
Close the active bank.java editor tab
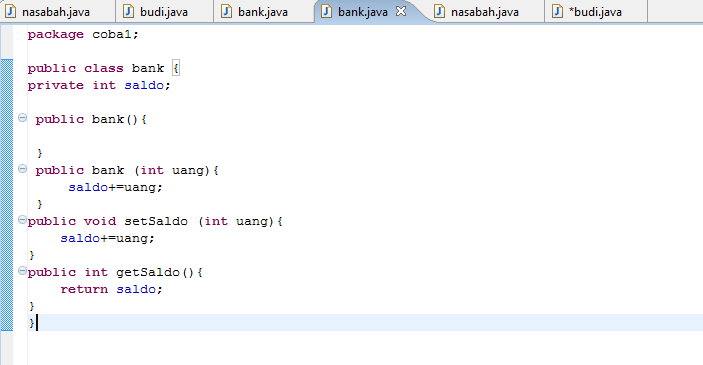coord(401,11)
